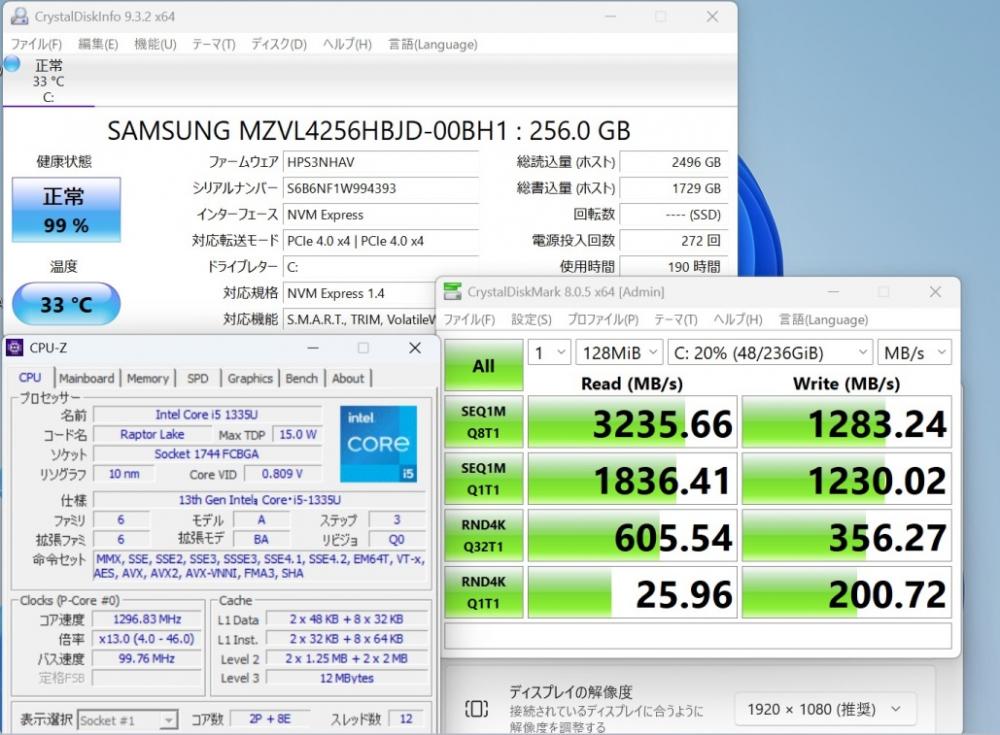
Task: Switch to the SPD tab in CPU-Z
Action: (x=198, y=378)
